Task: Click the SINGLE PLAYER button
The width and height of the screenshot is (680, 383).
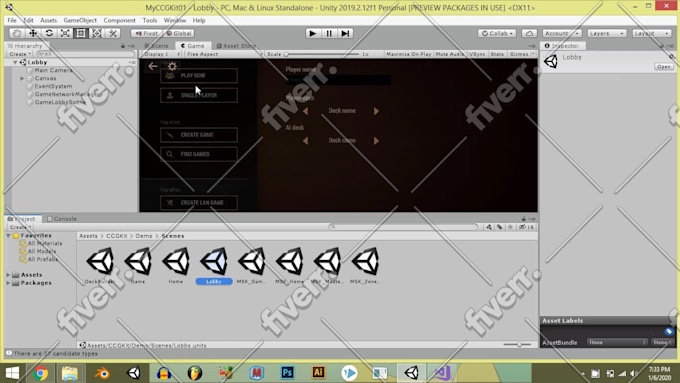Action: (199, 95)
